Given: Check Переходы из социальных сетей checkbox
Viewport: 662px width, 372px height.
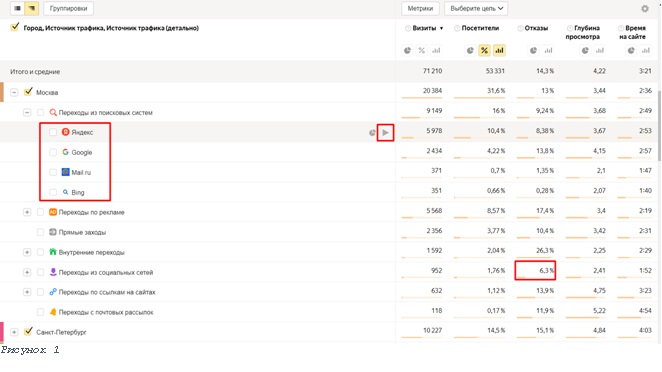Looking at the screenshot, I should (40, 272).
